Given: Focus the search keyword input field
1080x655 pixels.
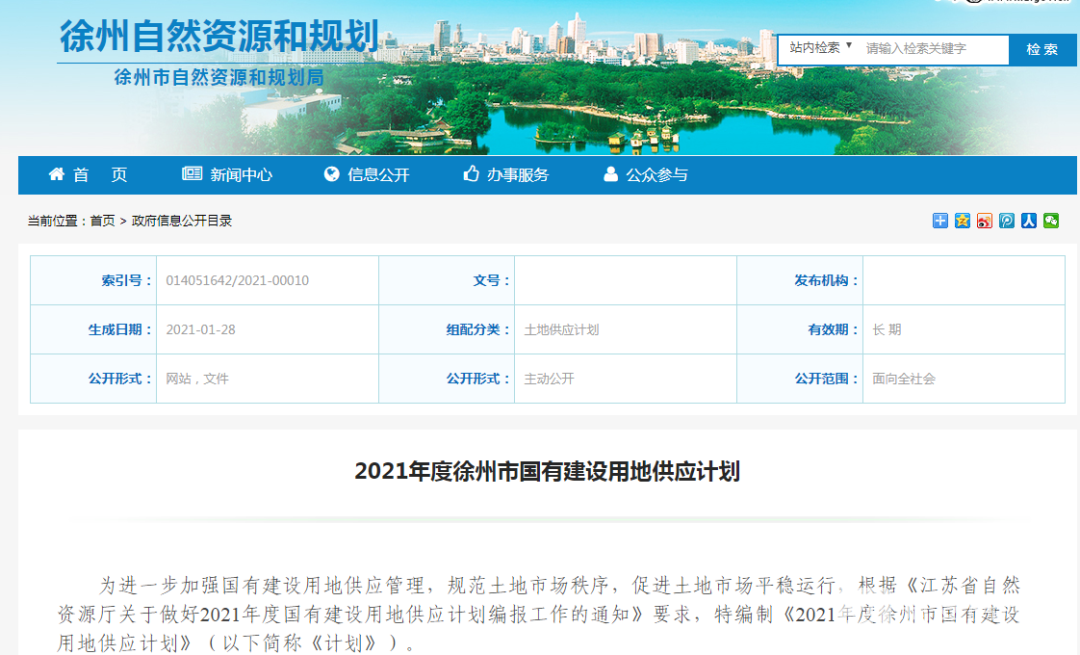Looking at the screenshot, I should pos(934,49).
